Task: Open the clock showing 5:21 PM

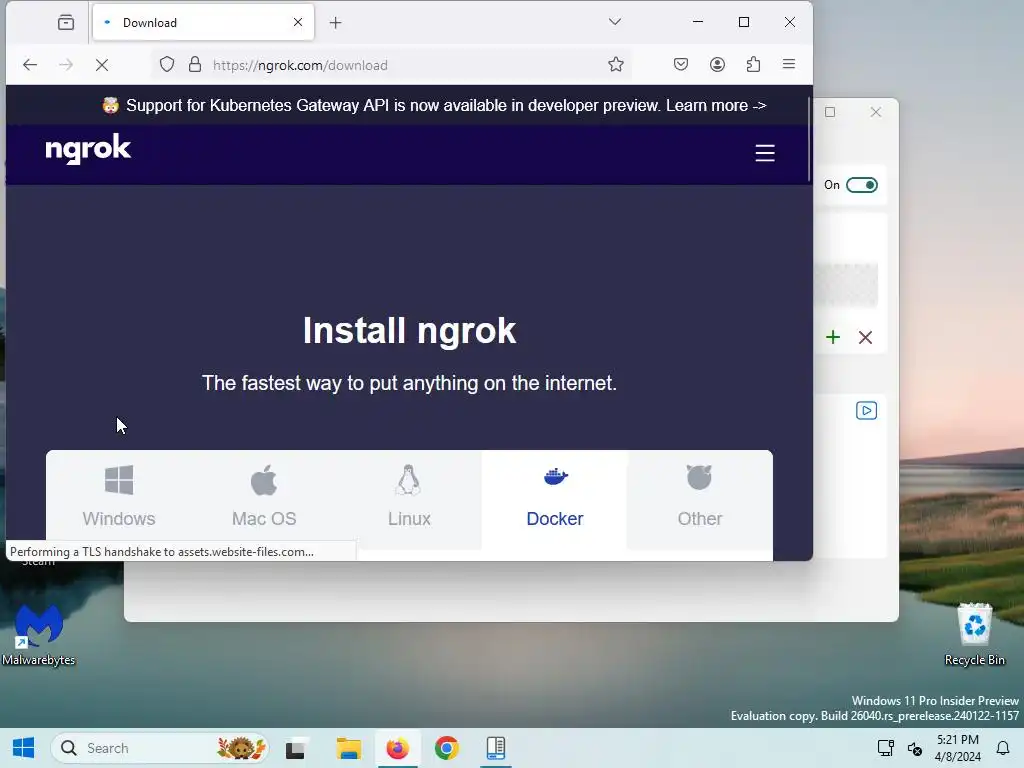Action: [x=957, y=748]
